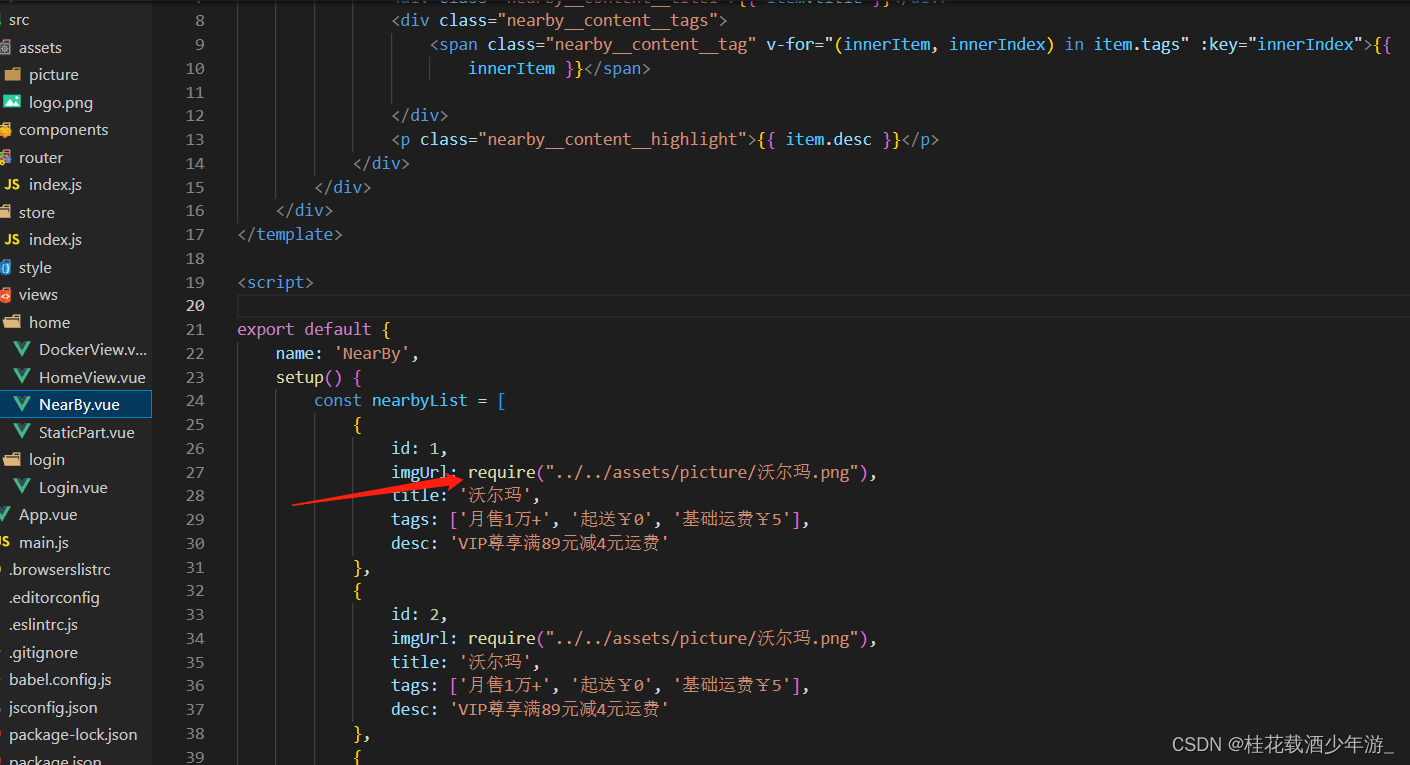Open .browserslistrc file
The width and height of the screenshot is (1410, 765).
click(60, 570)
